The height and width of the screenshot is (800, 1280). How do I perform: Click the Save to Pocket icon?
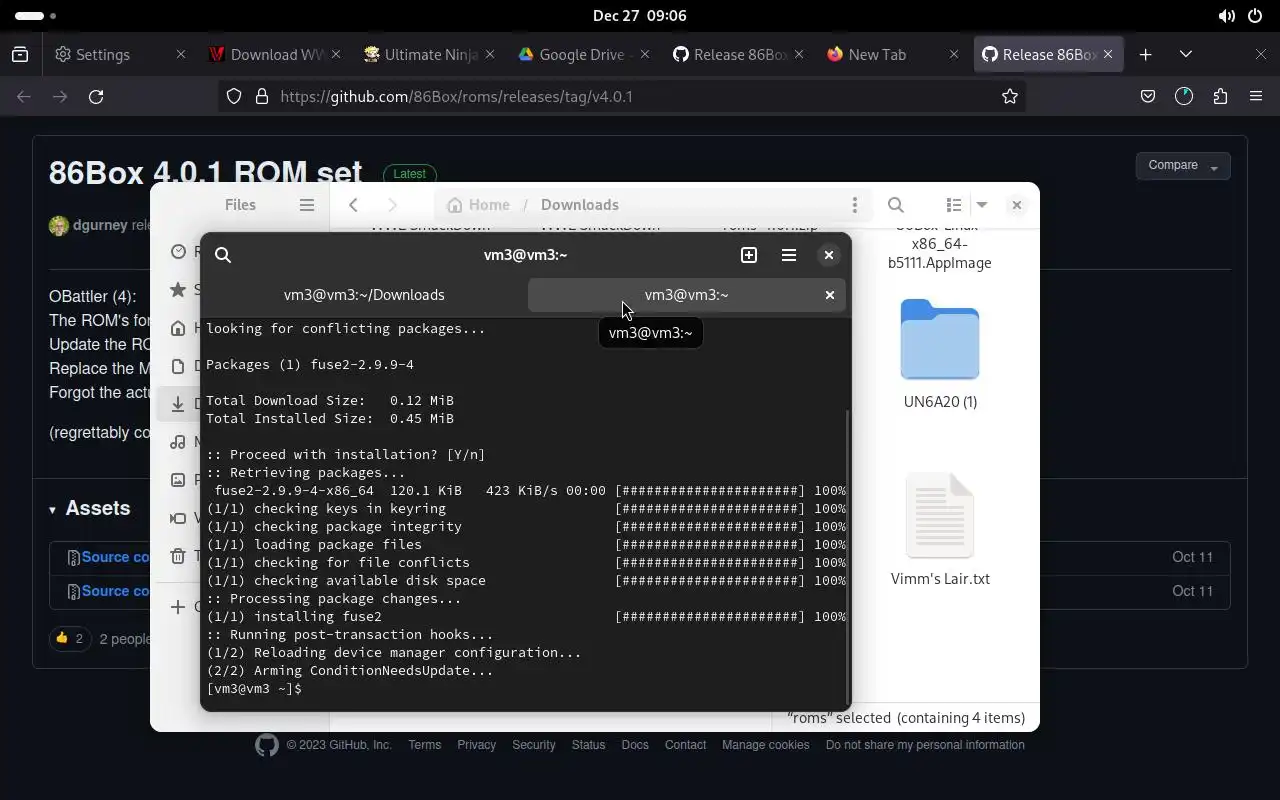1148,97
